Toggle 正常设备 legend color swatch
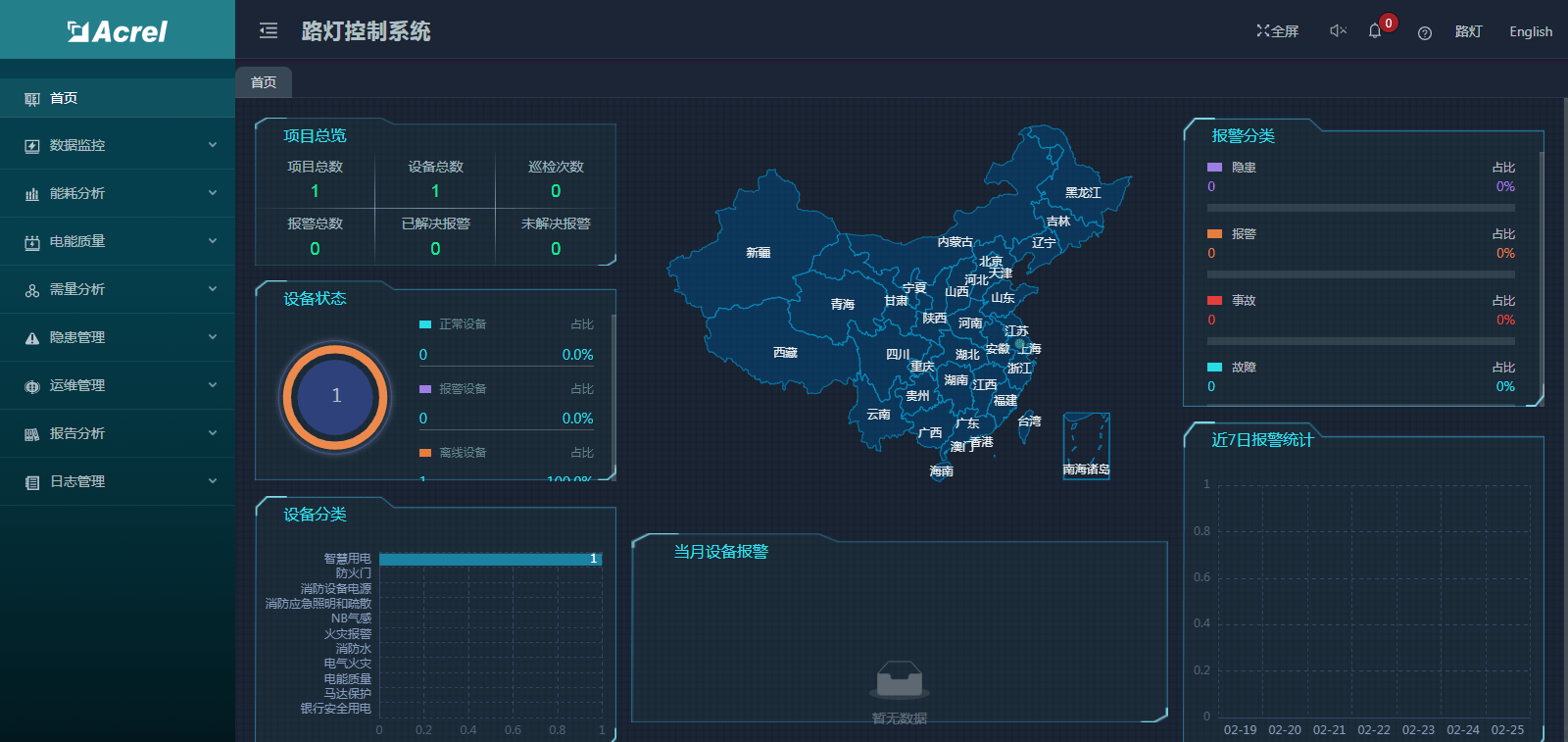Image resolution: width=1568 pixels, height=742 pixels. 425,324
